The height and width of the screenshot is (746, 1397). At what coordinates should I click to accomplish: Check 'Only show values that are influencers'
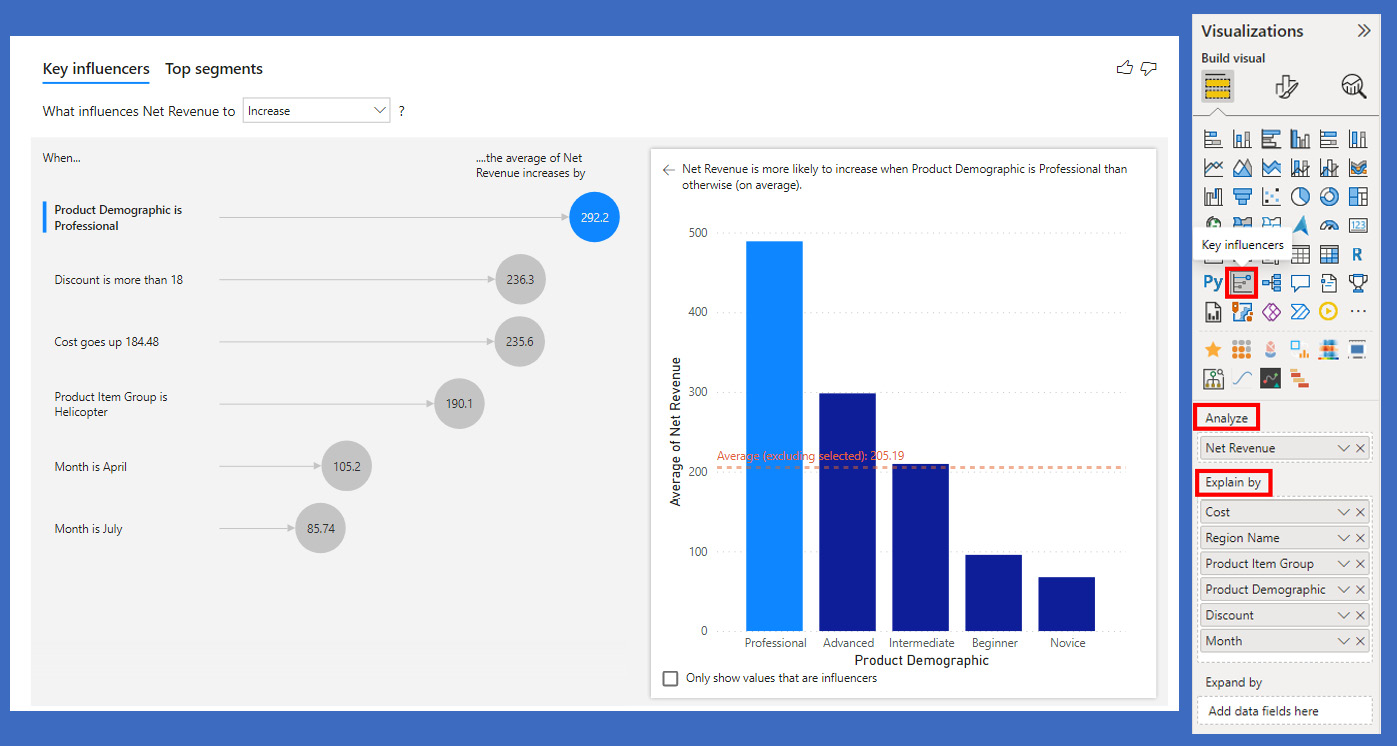click(x=670, y=679)
